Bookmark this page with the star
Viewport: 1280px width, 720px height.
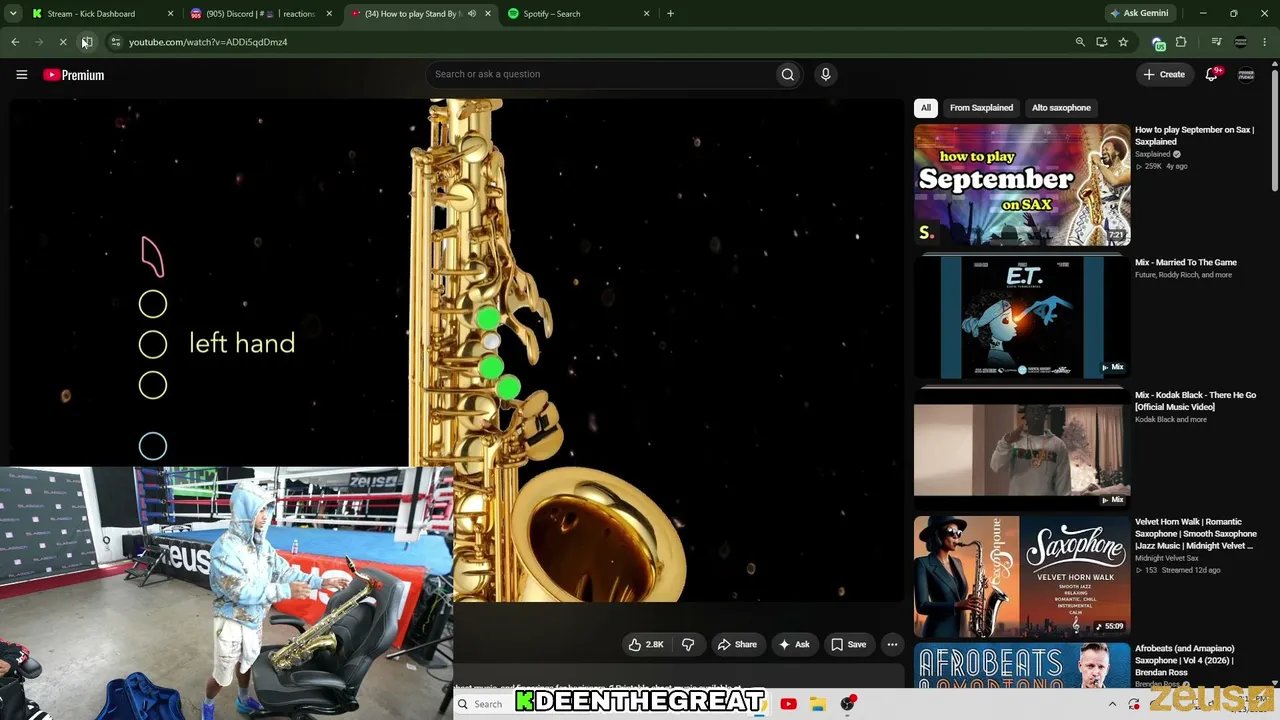tap(1123, 42)
